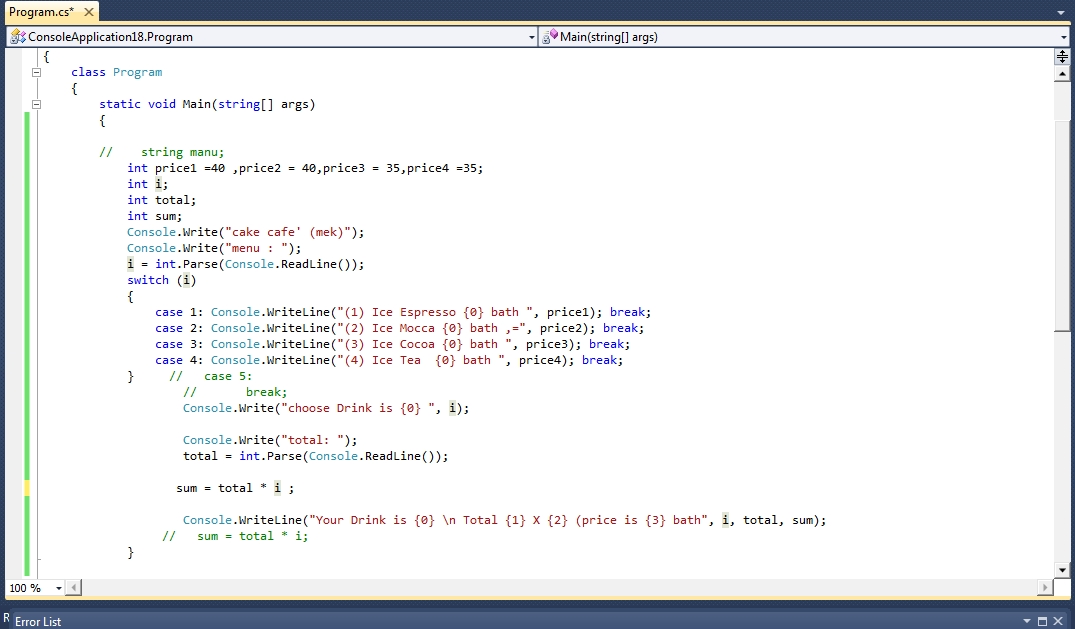
Task: Open the 100 % zoom level dropdown
Action: (58, 588)
